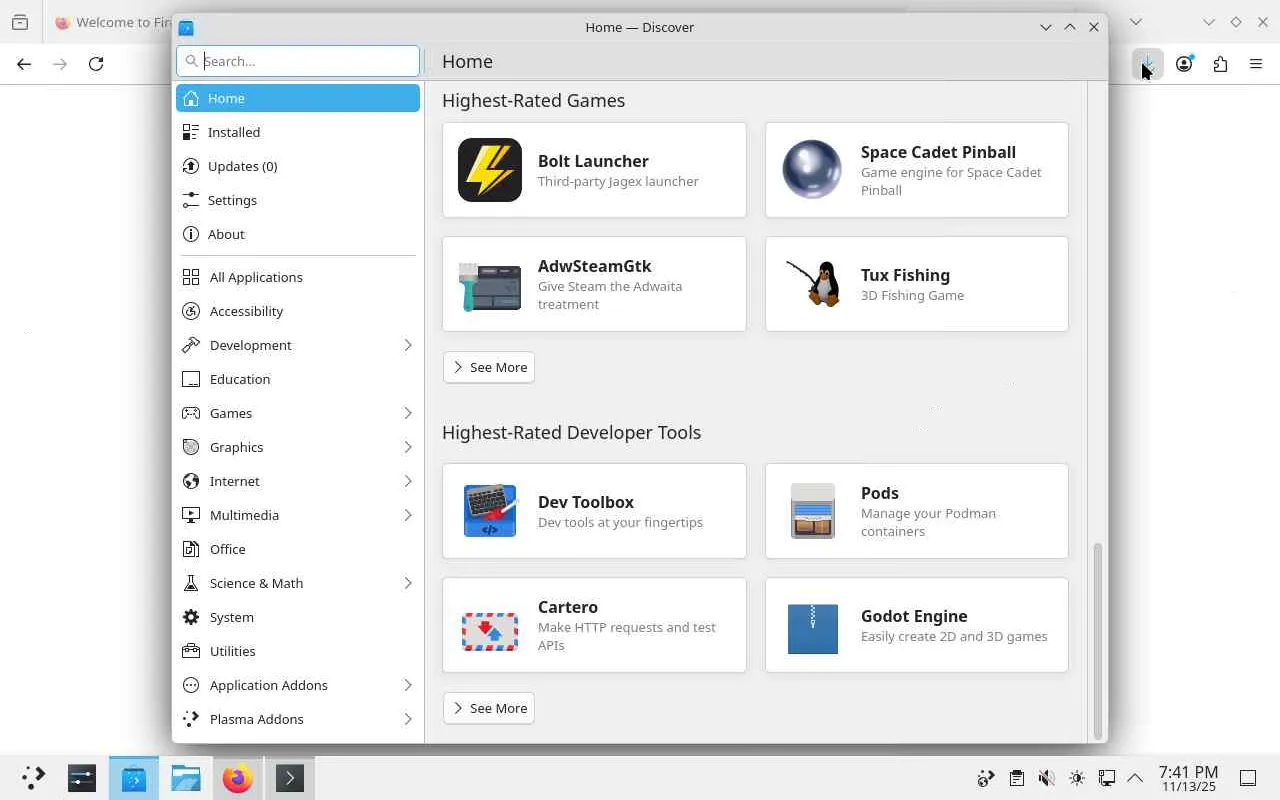
Task: Click the muted volume tray icon
Action: [1046, 778]
